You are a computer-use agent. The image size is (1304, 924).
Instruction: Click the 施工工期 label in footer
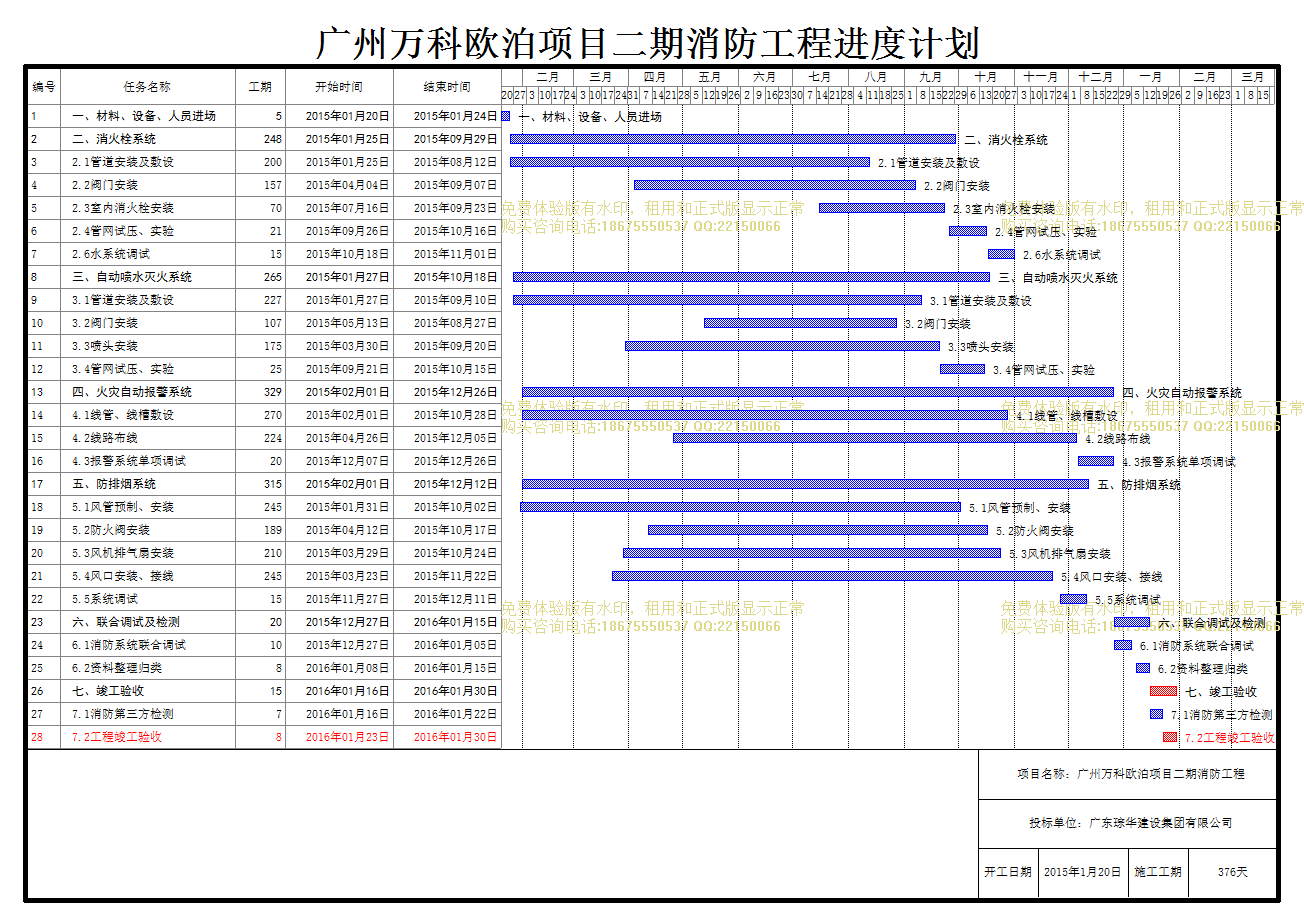[x=1158, y=872]
